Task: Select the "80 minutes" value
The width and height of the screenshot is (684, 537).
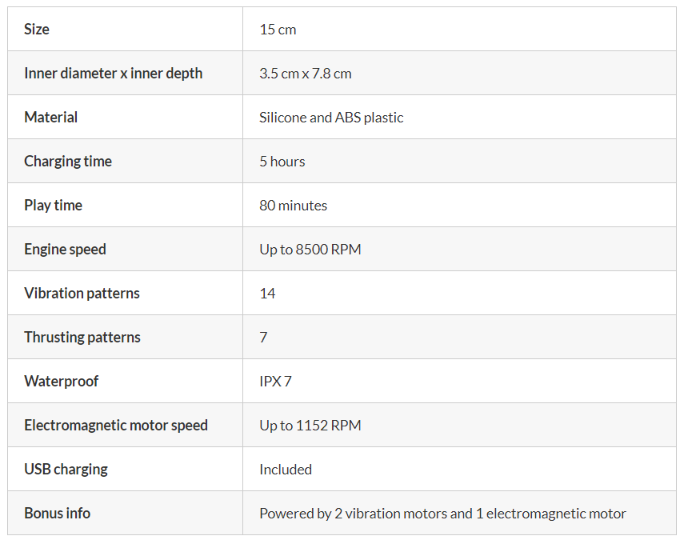Action: click(293, 205)
